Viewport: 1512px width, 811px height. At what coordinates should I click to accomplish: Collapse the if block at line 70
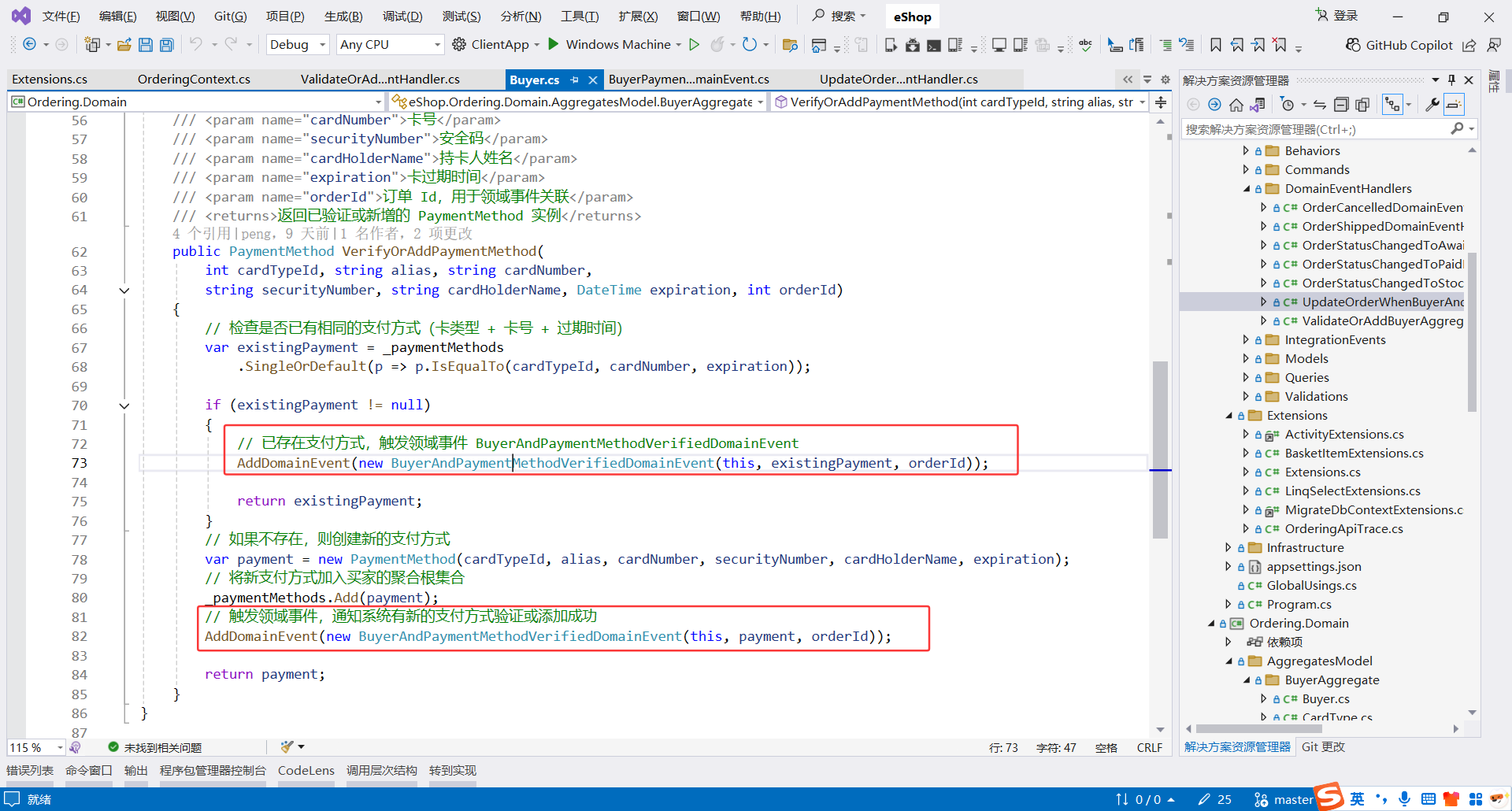click(124, 405)
